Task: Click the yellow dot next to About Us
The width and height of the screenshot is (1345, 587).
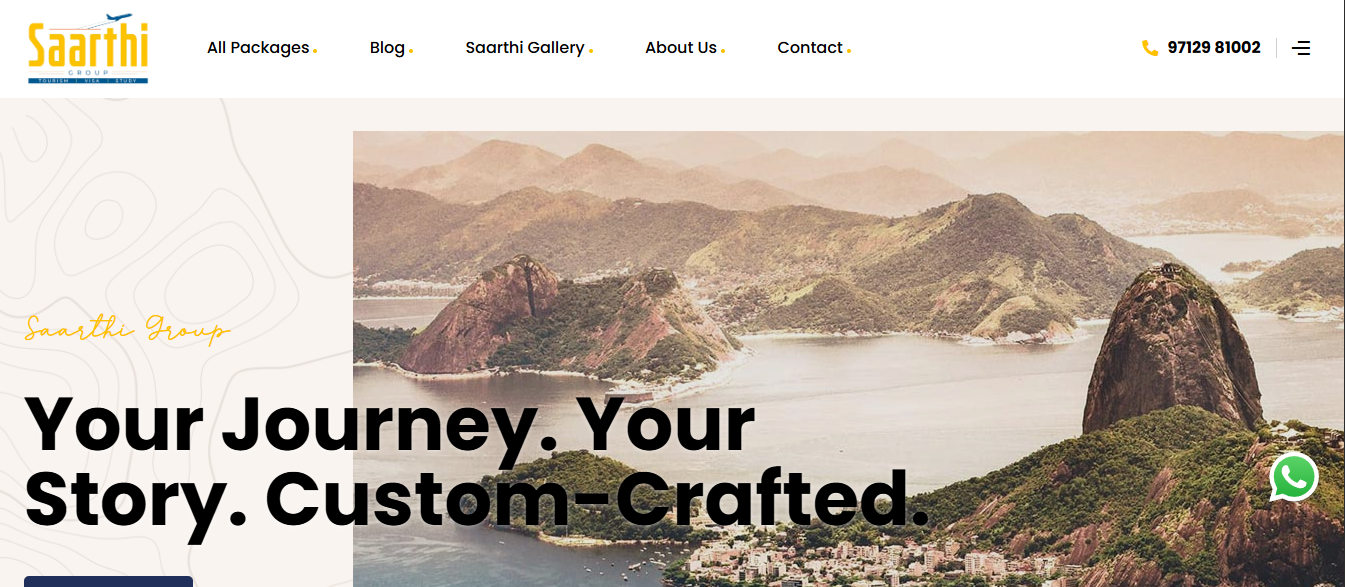Action: pyautogui.click(x=723, y=50)
